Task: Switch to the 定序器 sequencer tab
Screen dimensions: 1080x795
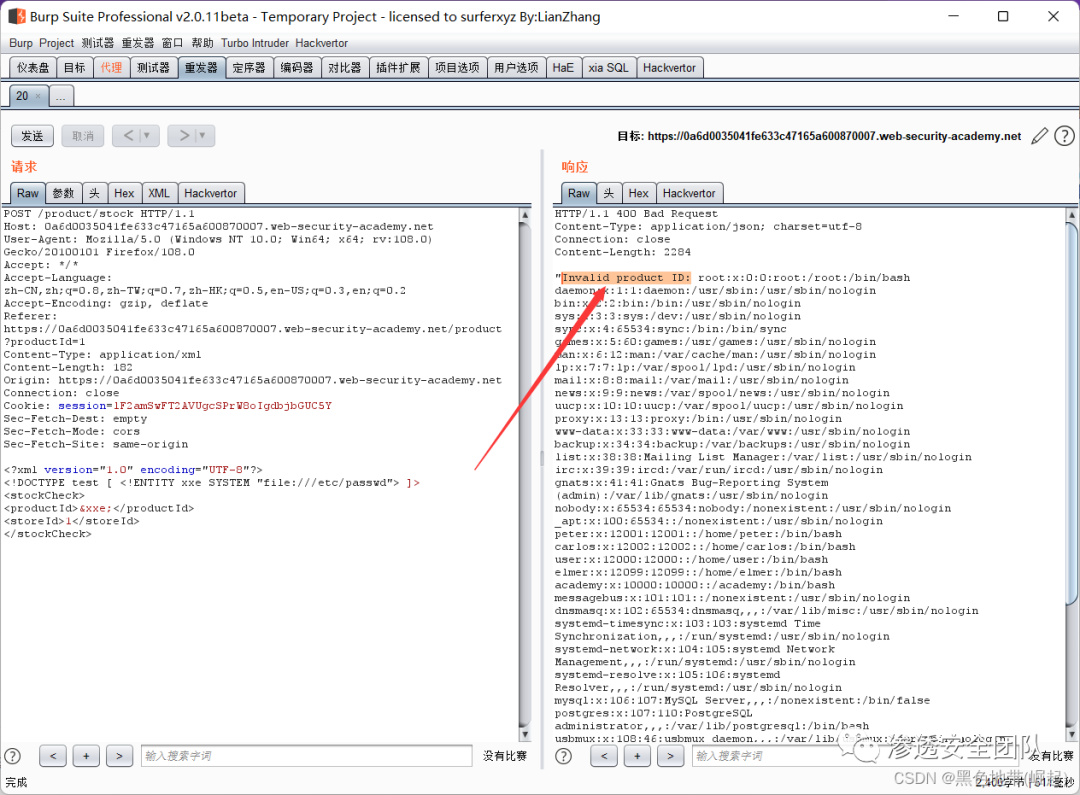Action: tap(249, 68)
